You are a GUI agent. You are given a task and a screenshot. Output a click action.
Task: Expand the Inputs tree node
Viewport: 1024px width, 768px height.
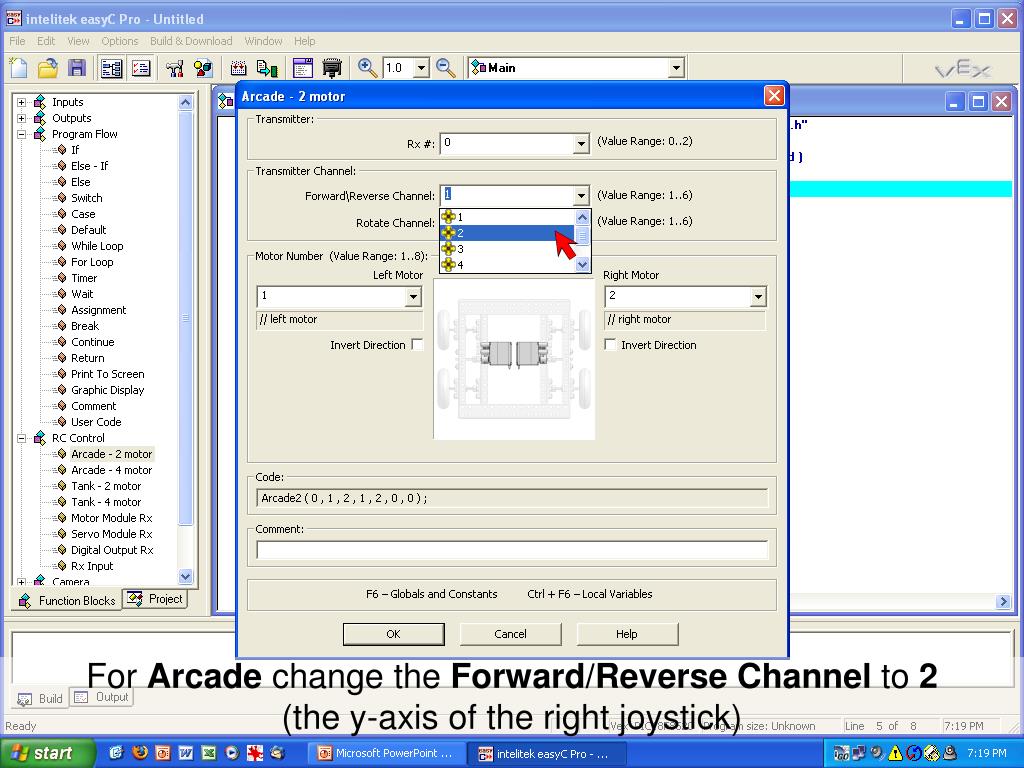(x=22, y=103)
